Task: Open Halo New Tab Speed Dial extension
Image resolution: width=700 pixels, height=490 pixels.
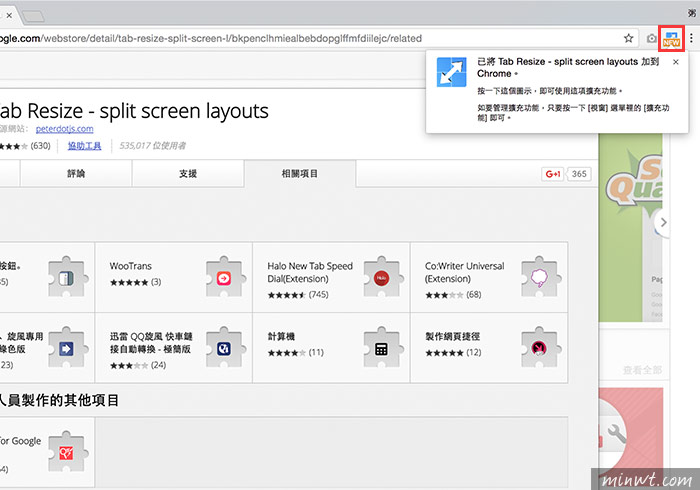Action: point(331,277)
